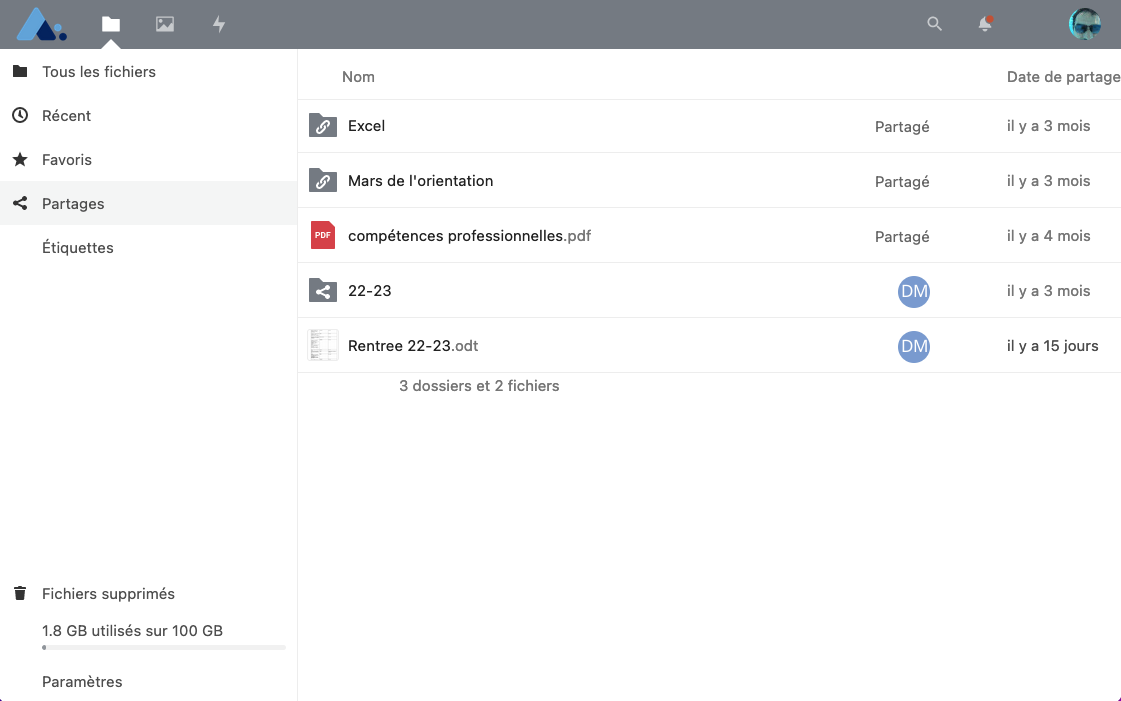Open Mars de l'orientation folder
Image resolution: width=1121 pixels, height=701 pixels.
pos(420,181)
